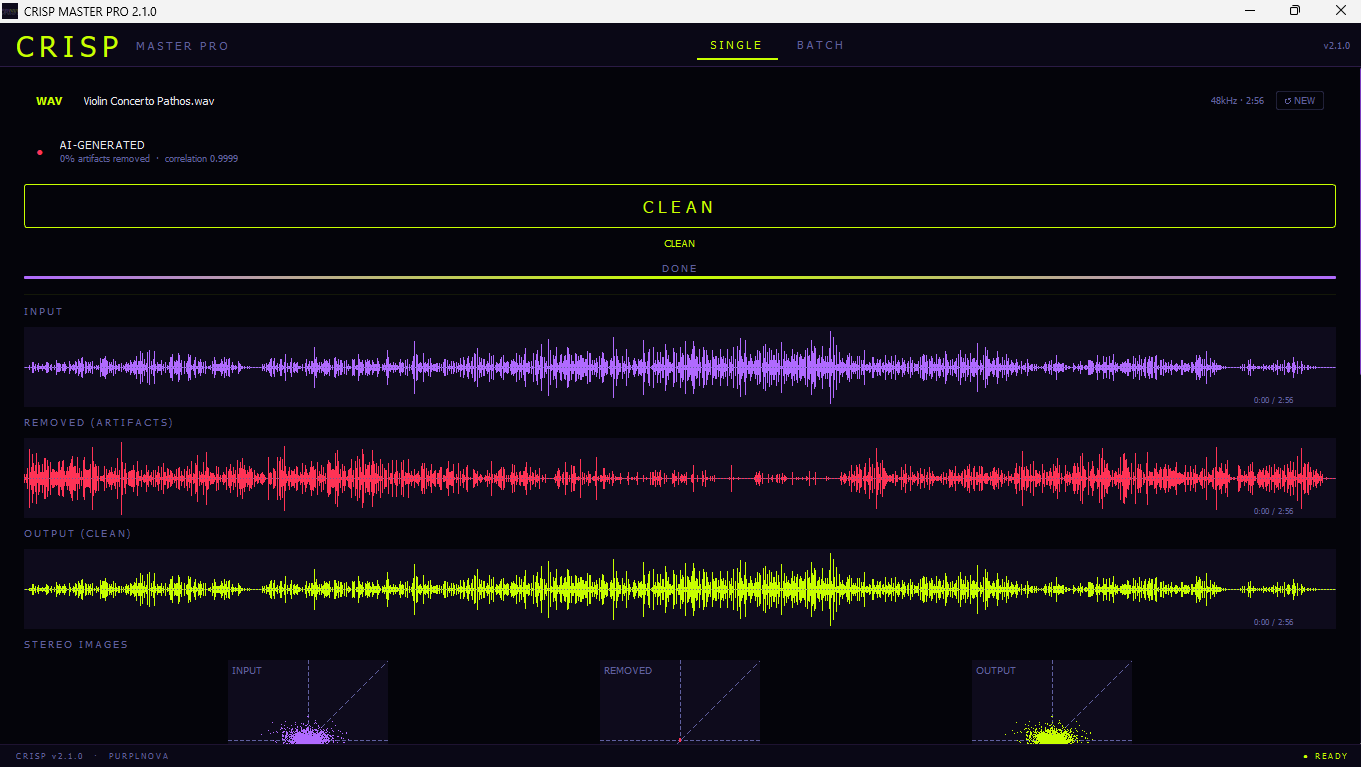The width and height of the screenshot is (1361, 767).
Task: Toggle the CLEAN mode label below the button
Action: point(679,243)
